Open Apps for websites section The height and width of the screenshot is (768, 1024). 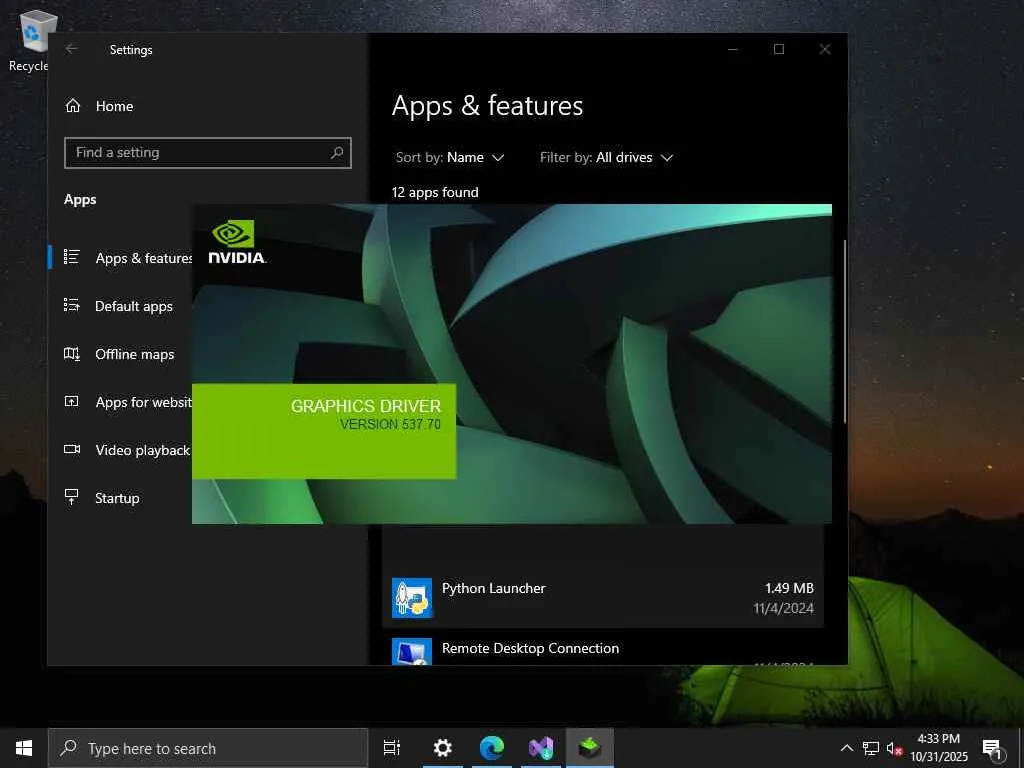[128, 402]
